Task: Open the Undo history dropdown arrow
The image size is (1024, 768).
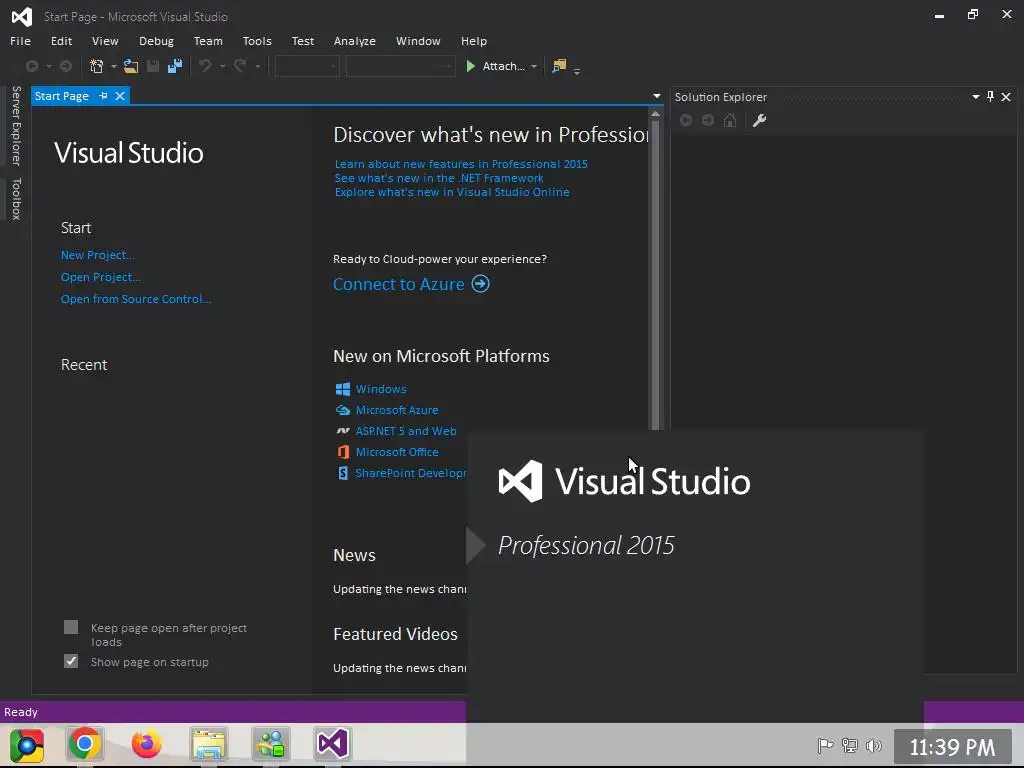Action: tap(222, 67)
